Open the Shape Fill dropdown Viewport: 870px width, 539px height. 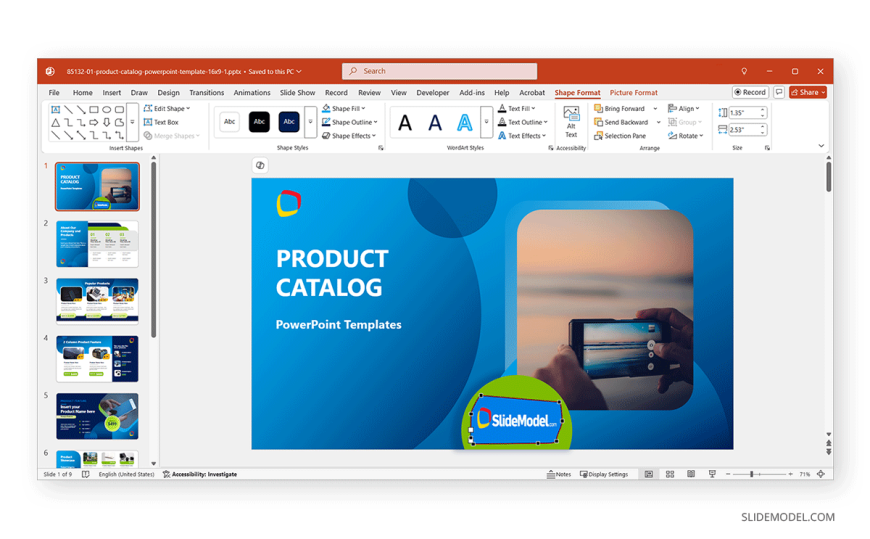(x=343, y=108)
